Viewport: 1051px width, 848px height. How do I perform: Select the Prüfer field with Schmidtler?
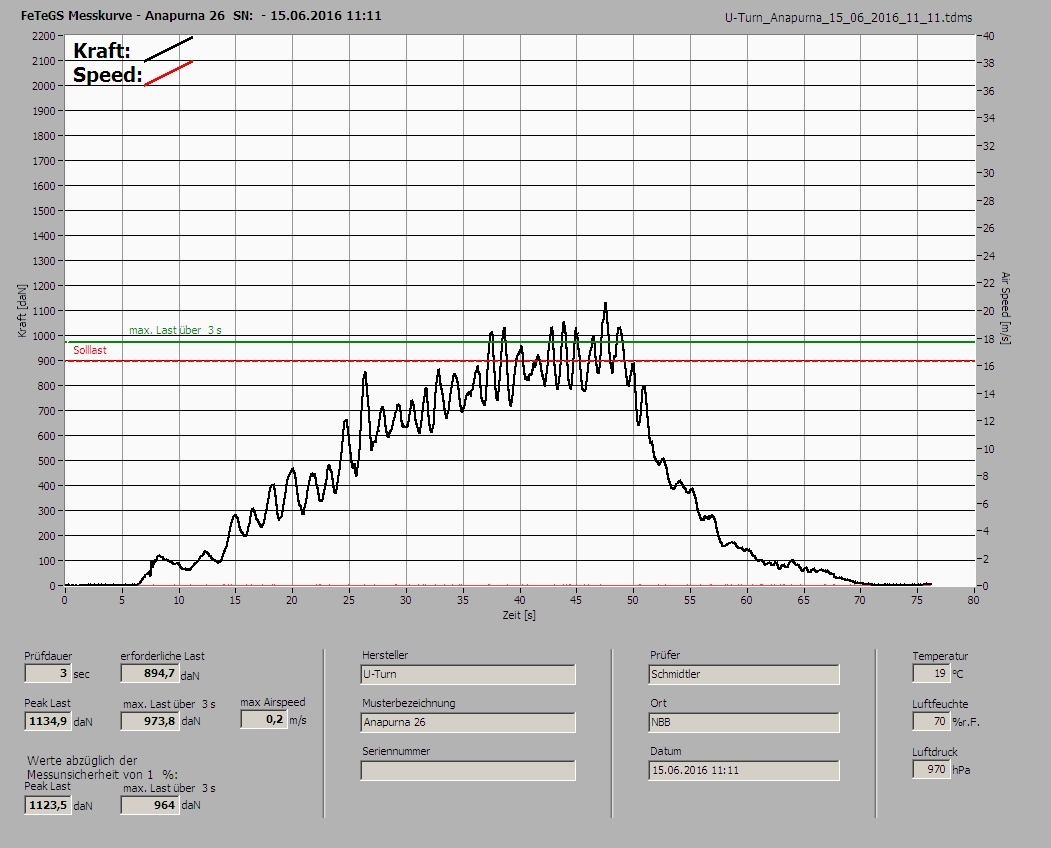click(744, 674)
